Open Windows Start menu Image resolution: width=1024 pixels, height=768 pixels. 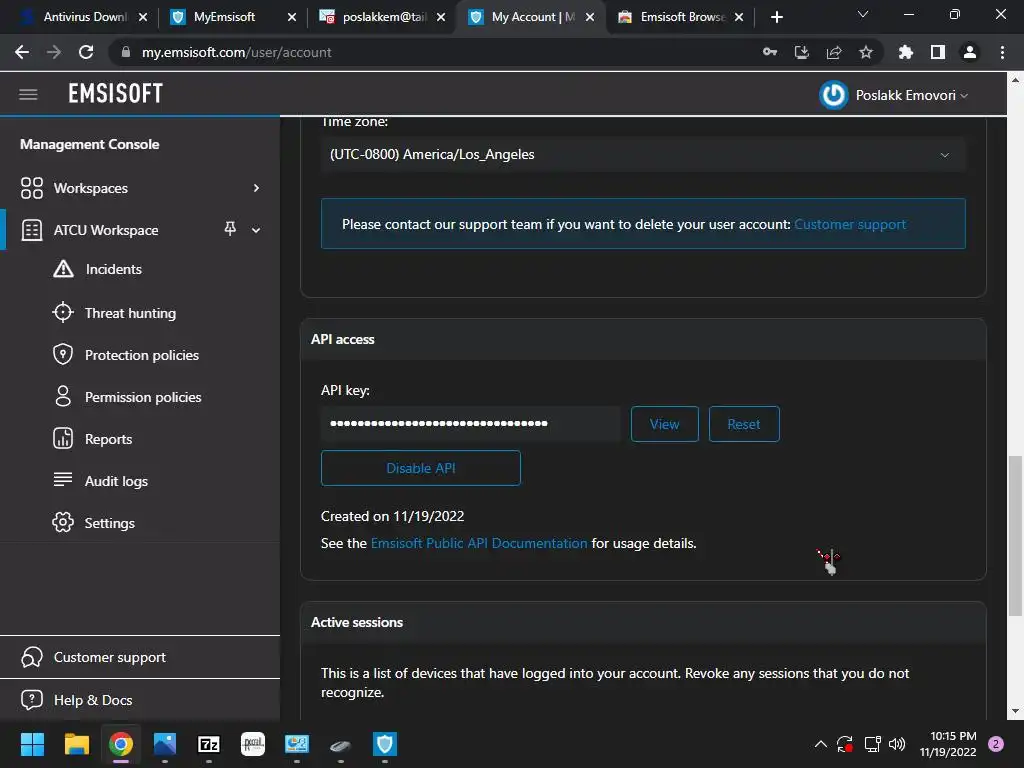[32, 744]
